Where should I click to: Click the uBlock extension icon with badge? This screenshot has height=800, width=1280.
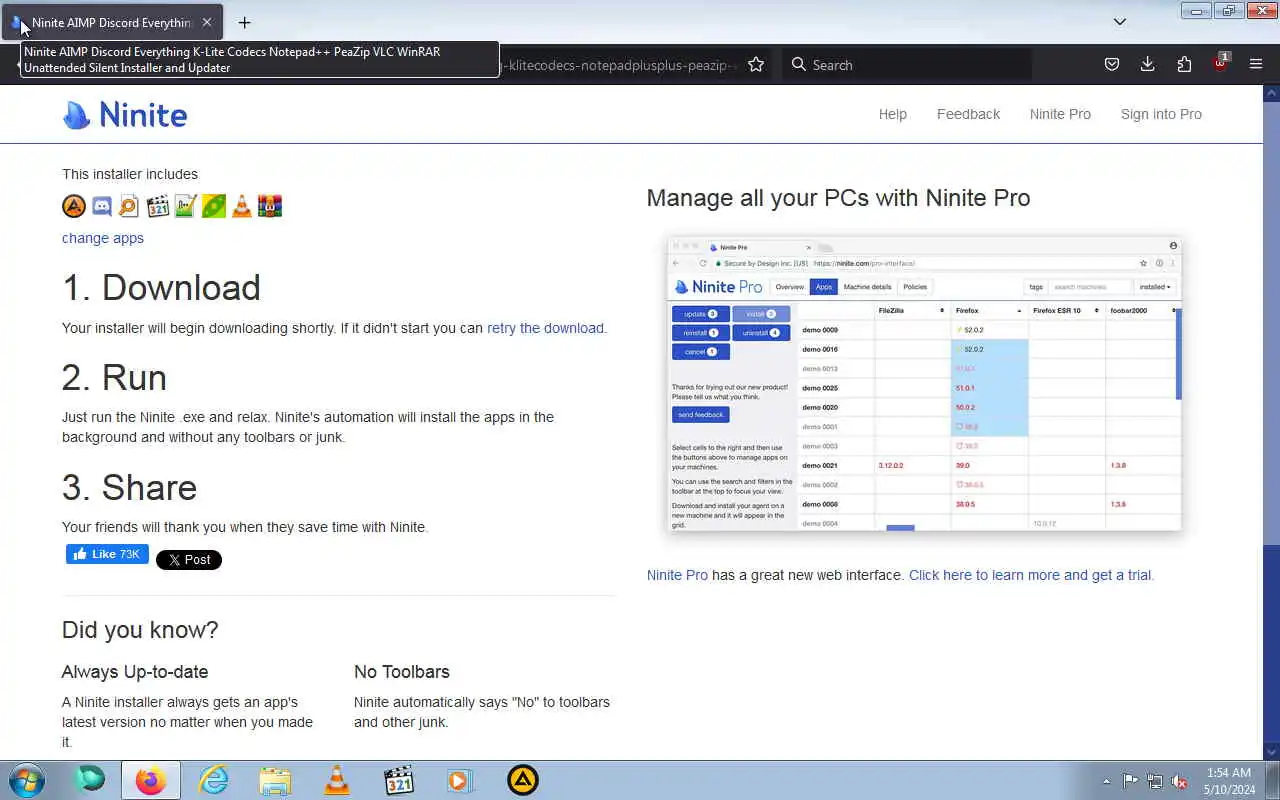click(x=1220, y=64)
